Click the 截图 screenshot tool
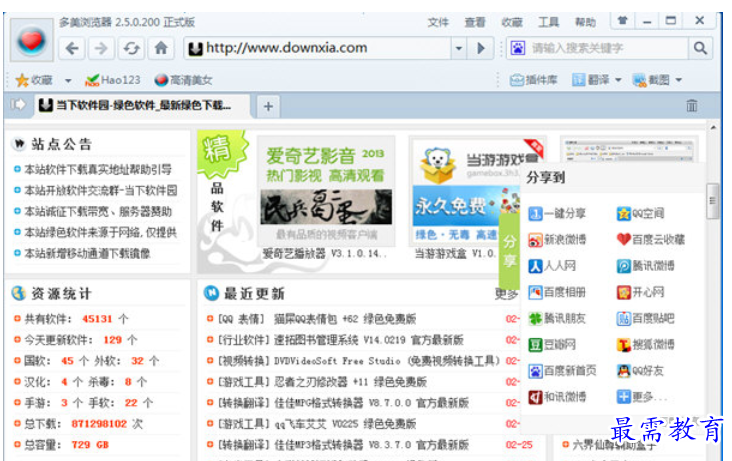The width and height of the screenshot is (732, 461). pos(651,80)
